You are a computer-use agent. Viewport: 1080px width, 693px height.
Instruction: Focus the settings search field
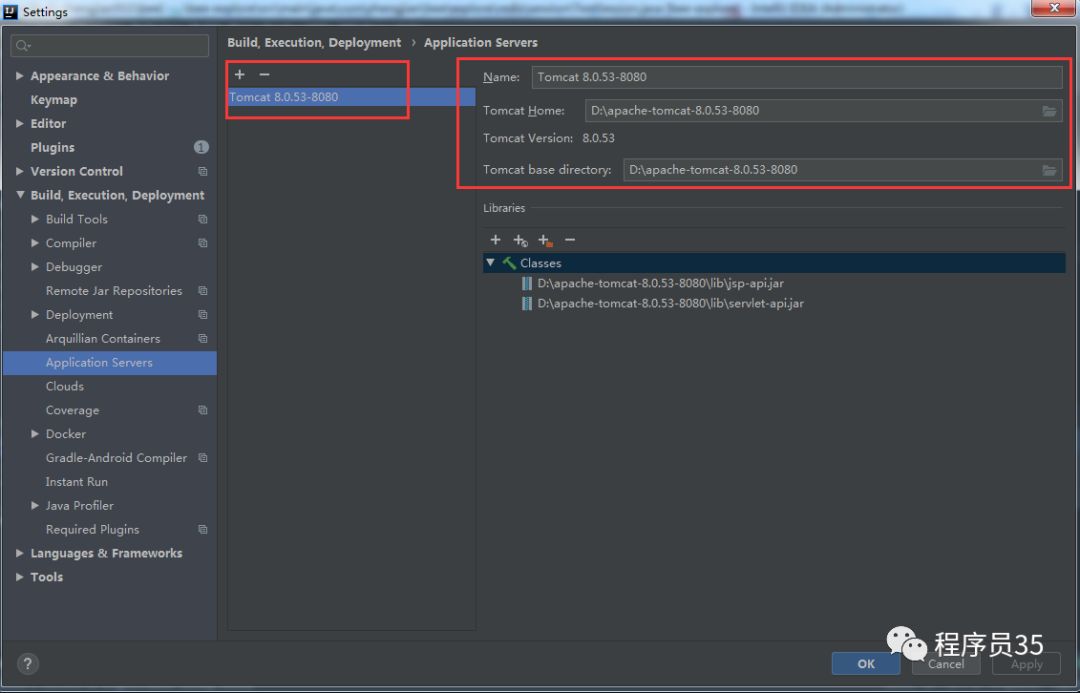(110, 45)
